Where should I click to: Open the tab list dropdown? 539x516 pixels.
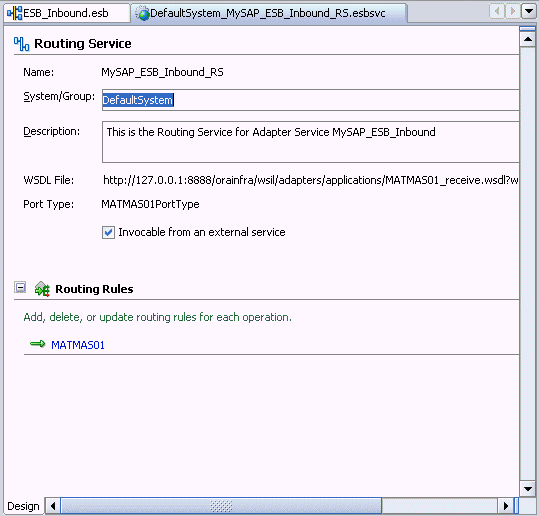(528, 11)
